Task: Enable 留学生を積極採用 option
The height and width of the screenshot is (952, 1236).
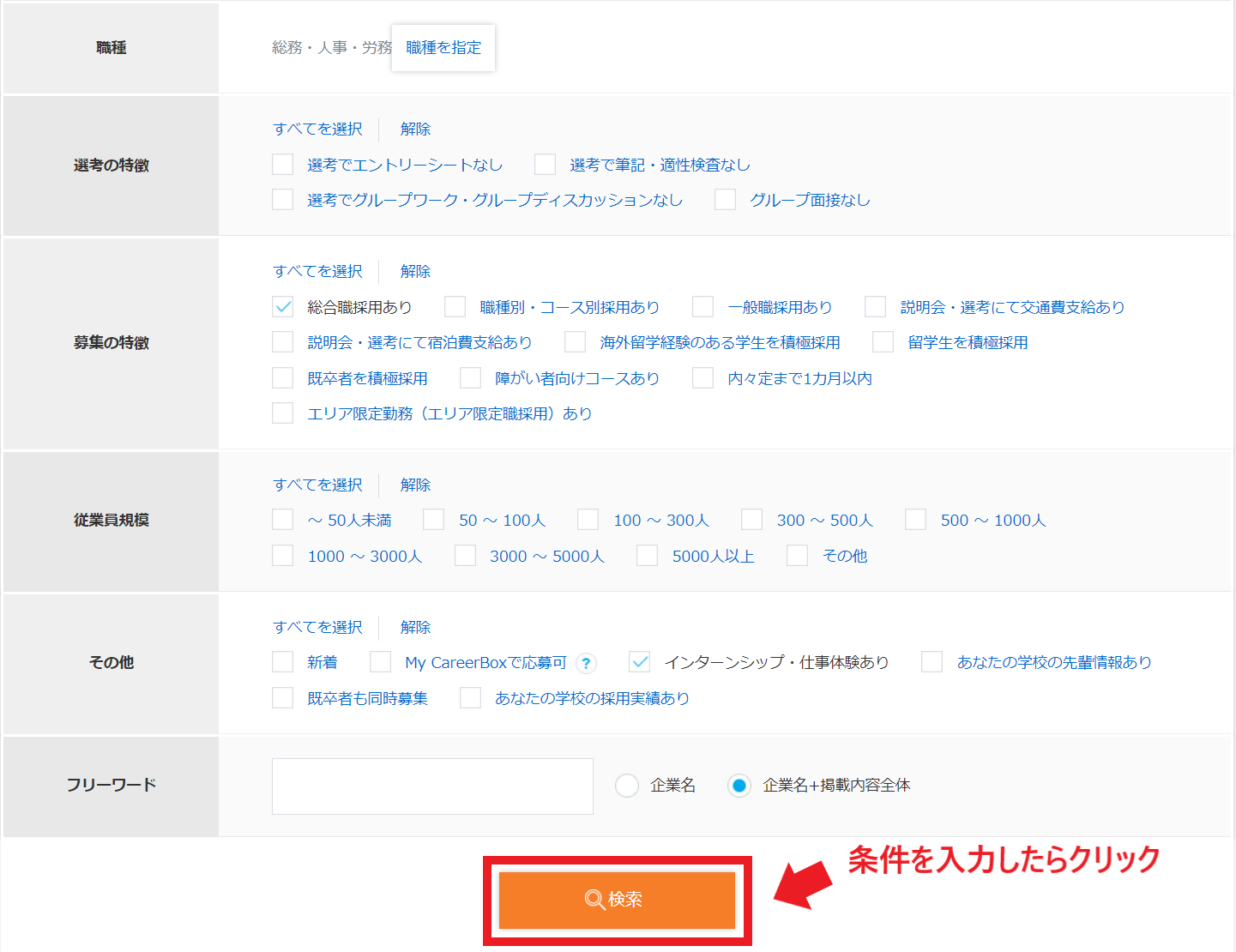Action: 882,341
